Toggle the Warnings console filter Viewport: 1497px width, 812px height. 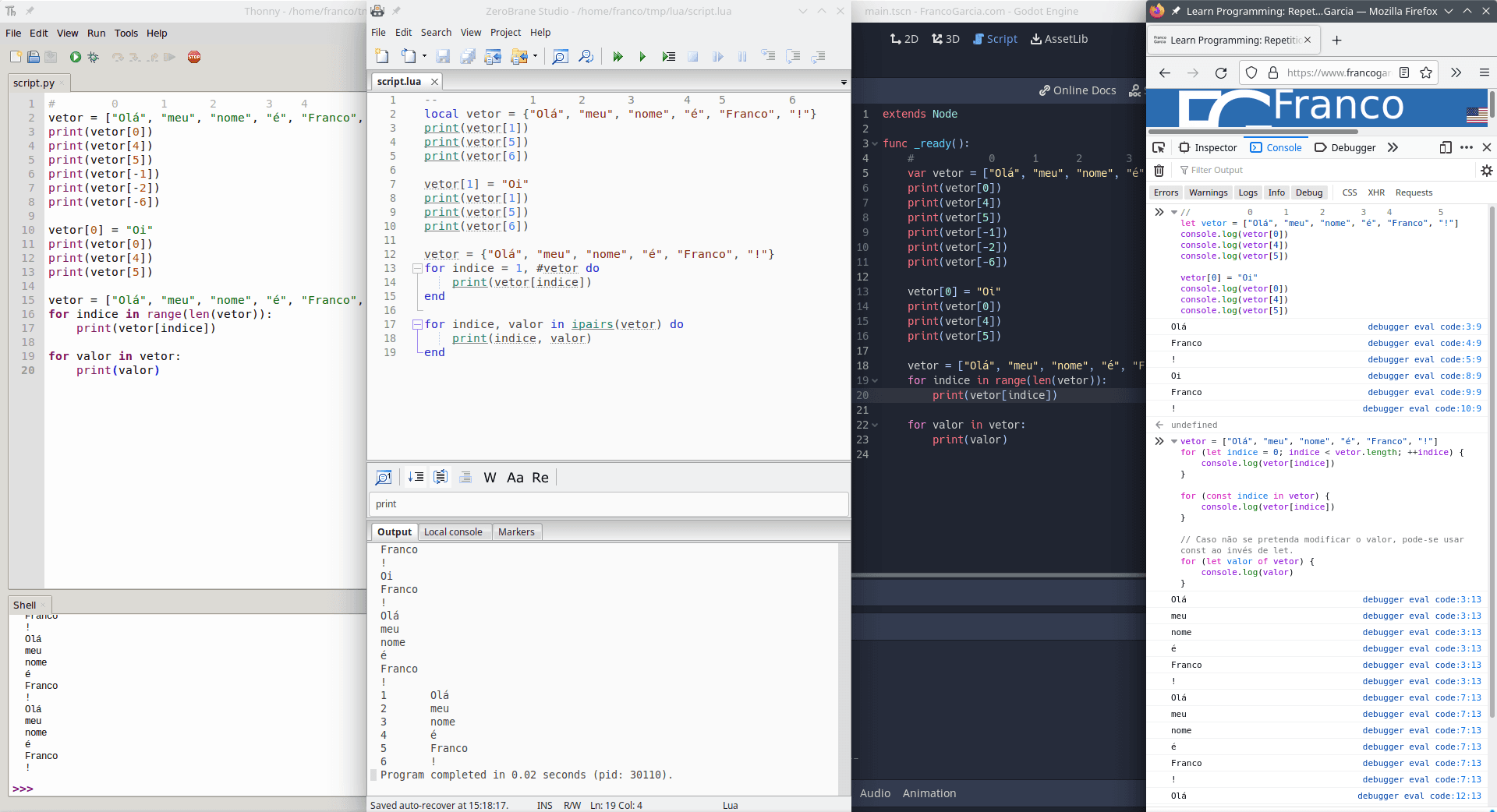[1208, 192]
